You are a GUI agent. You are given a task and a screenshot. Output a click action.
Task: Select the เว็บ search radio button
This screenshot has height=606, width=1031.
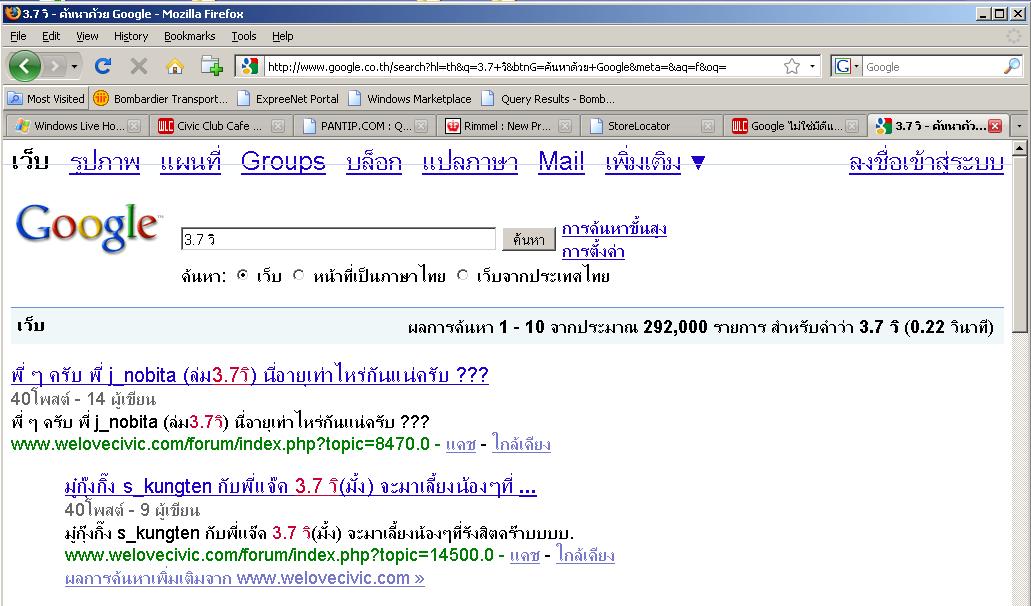coord(242,276)
